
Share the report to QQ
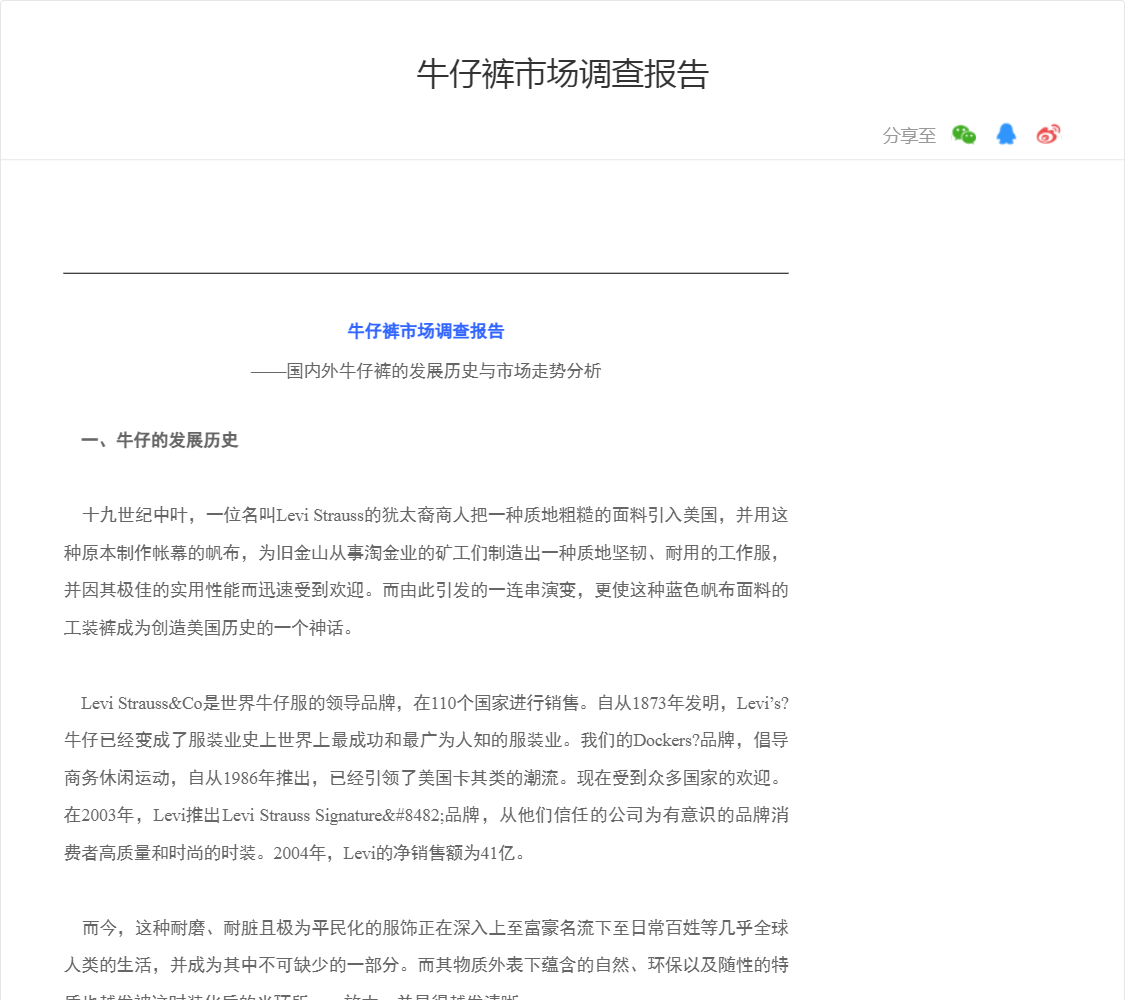click(x=1006, y=134)
